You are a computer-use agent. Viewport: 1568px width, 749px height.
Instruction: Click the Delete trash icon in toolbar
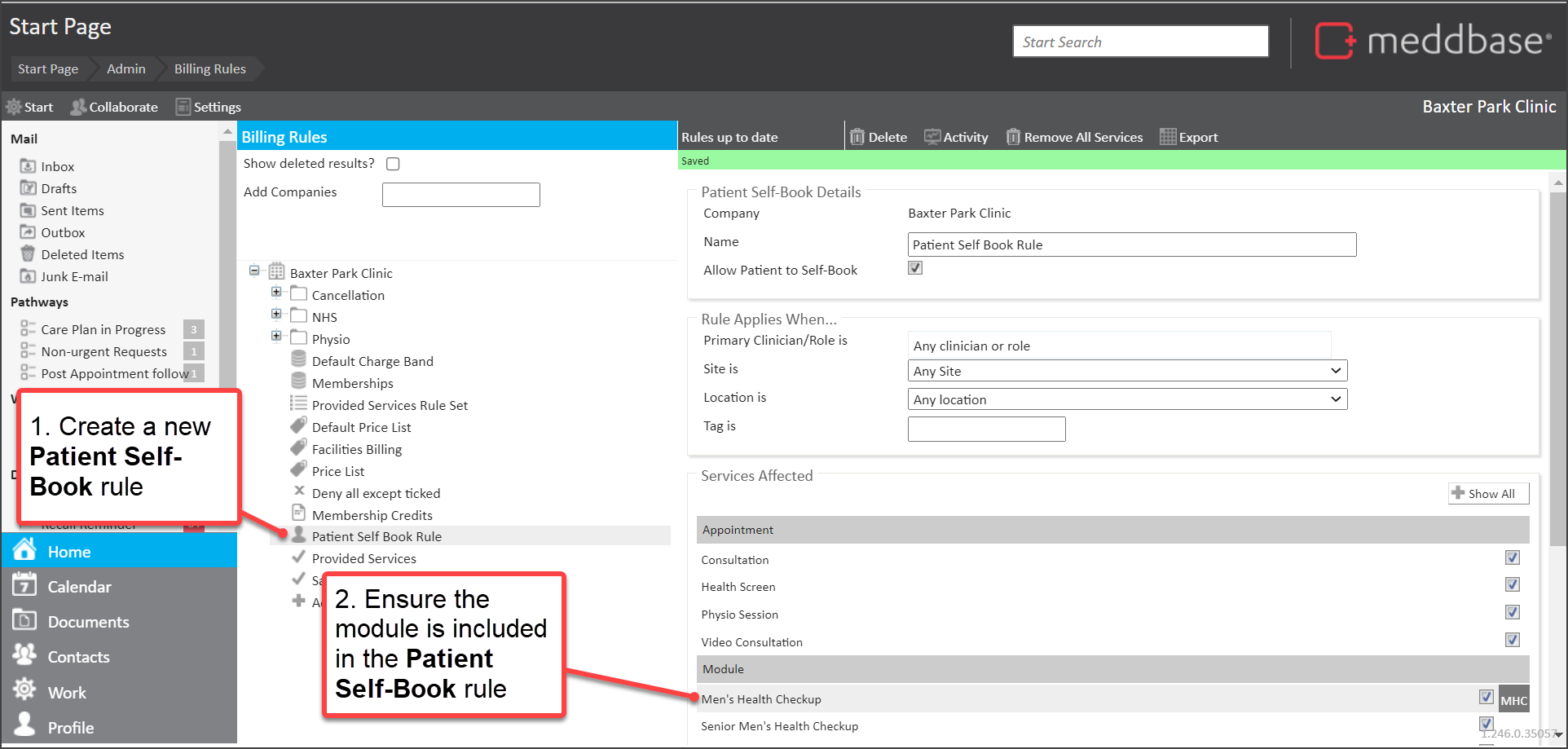pyautogui.click(x=857, y=137)
